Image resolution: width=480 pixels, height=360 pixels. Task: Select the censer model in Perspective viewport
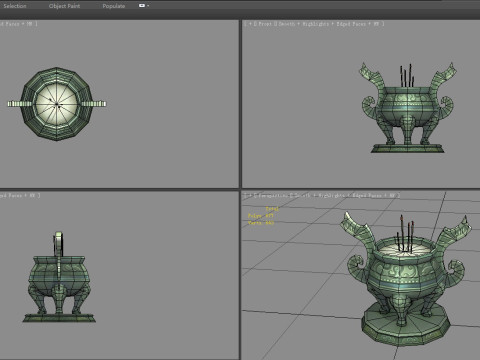tap(406, 279)
